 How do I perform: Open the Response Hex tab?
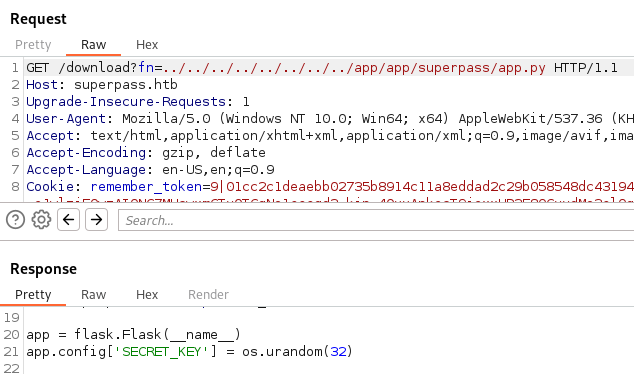[x=147, y=294]
